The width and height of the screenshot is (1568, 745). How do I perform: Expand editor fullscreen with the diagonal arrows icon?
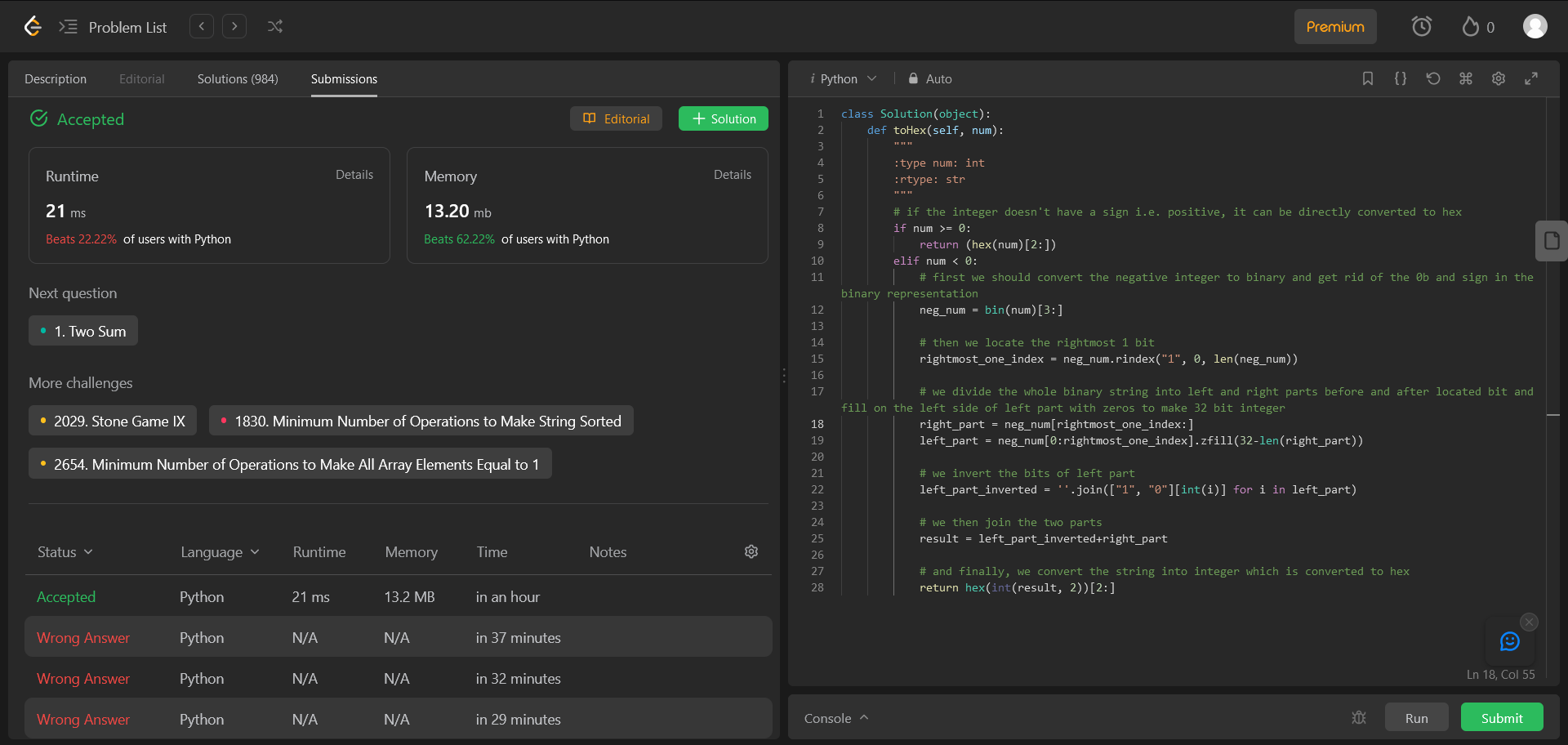(1531, 78)
